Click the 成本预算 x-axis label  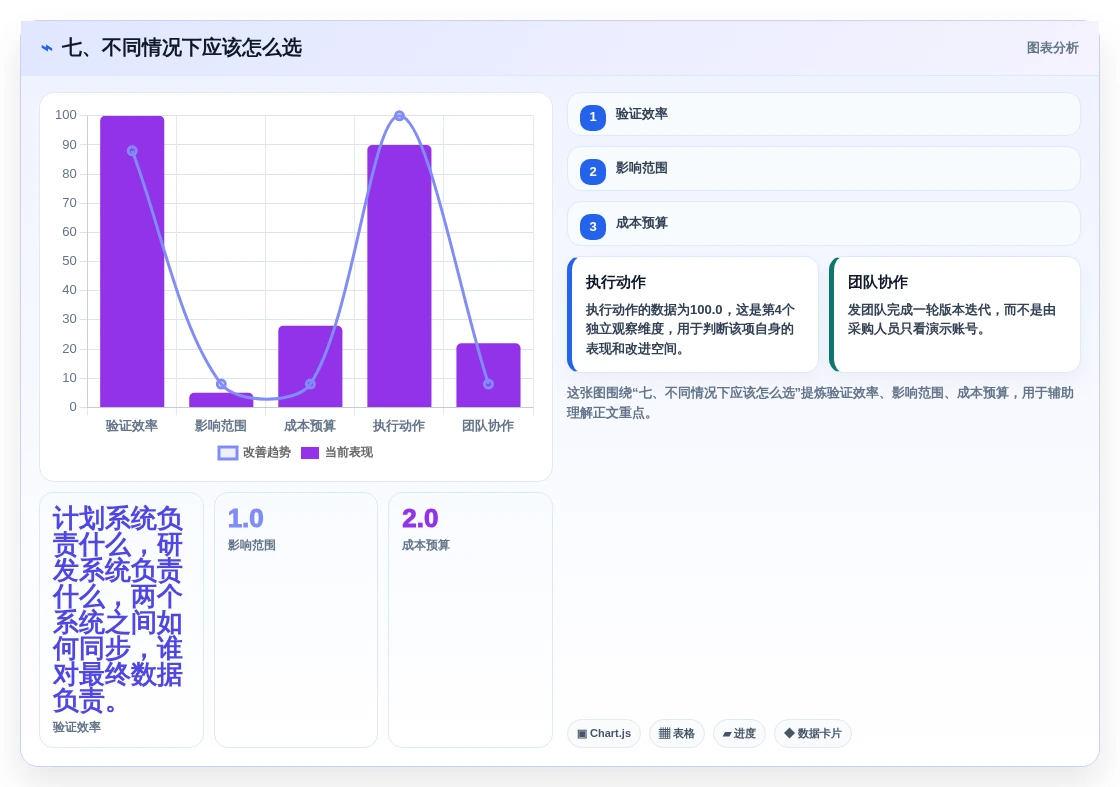click(309, 426)
